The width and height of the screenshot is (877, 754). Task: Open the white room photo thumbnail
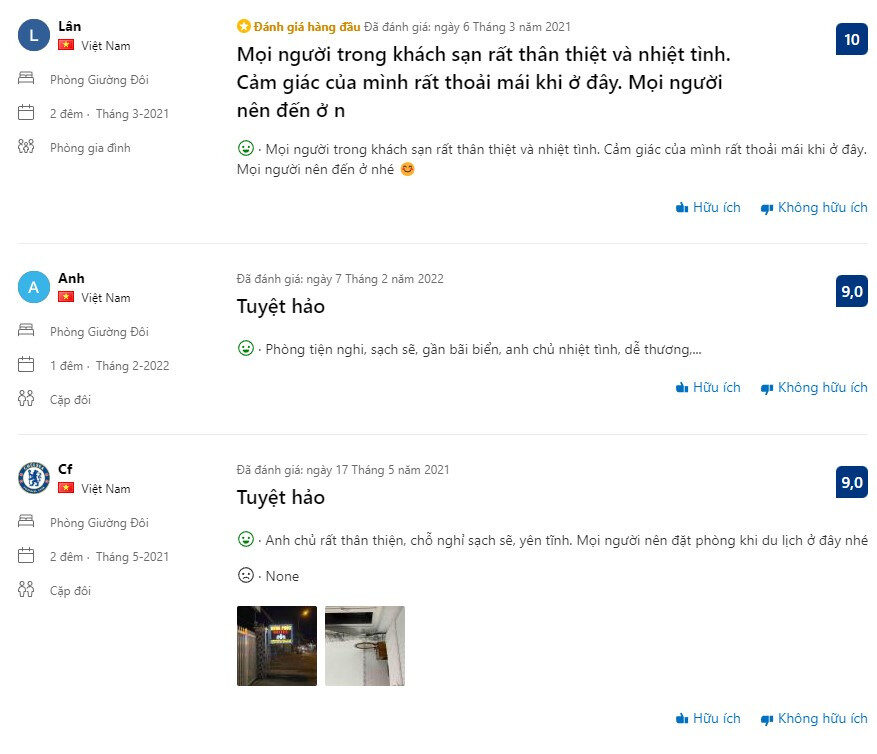[365, 646]
